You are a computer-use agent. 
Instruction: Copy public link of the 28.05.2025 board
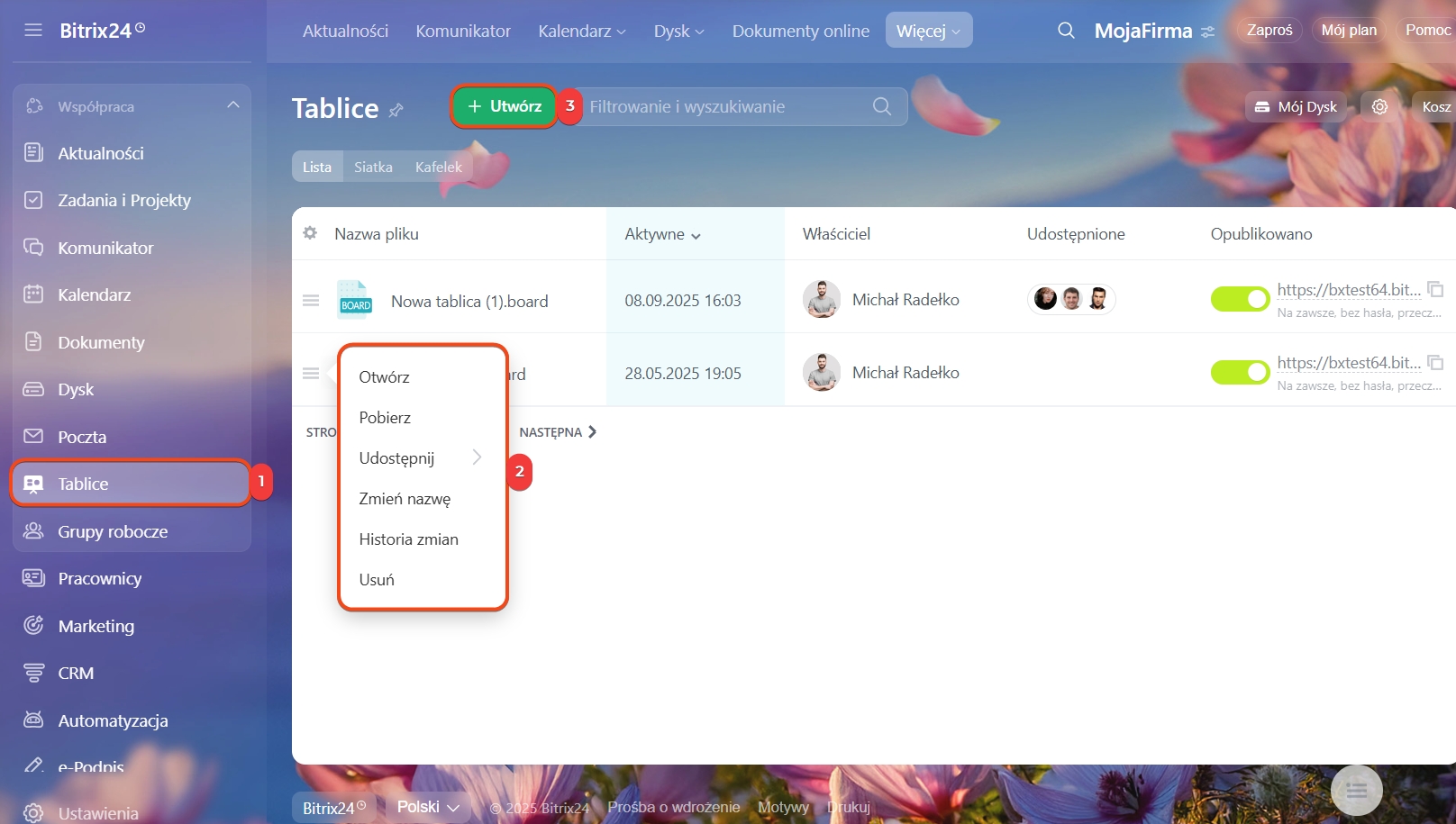[1436, 363]
